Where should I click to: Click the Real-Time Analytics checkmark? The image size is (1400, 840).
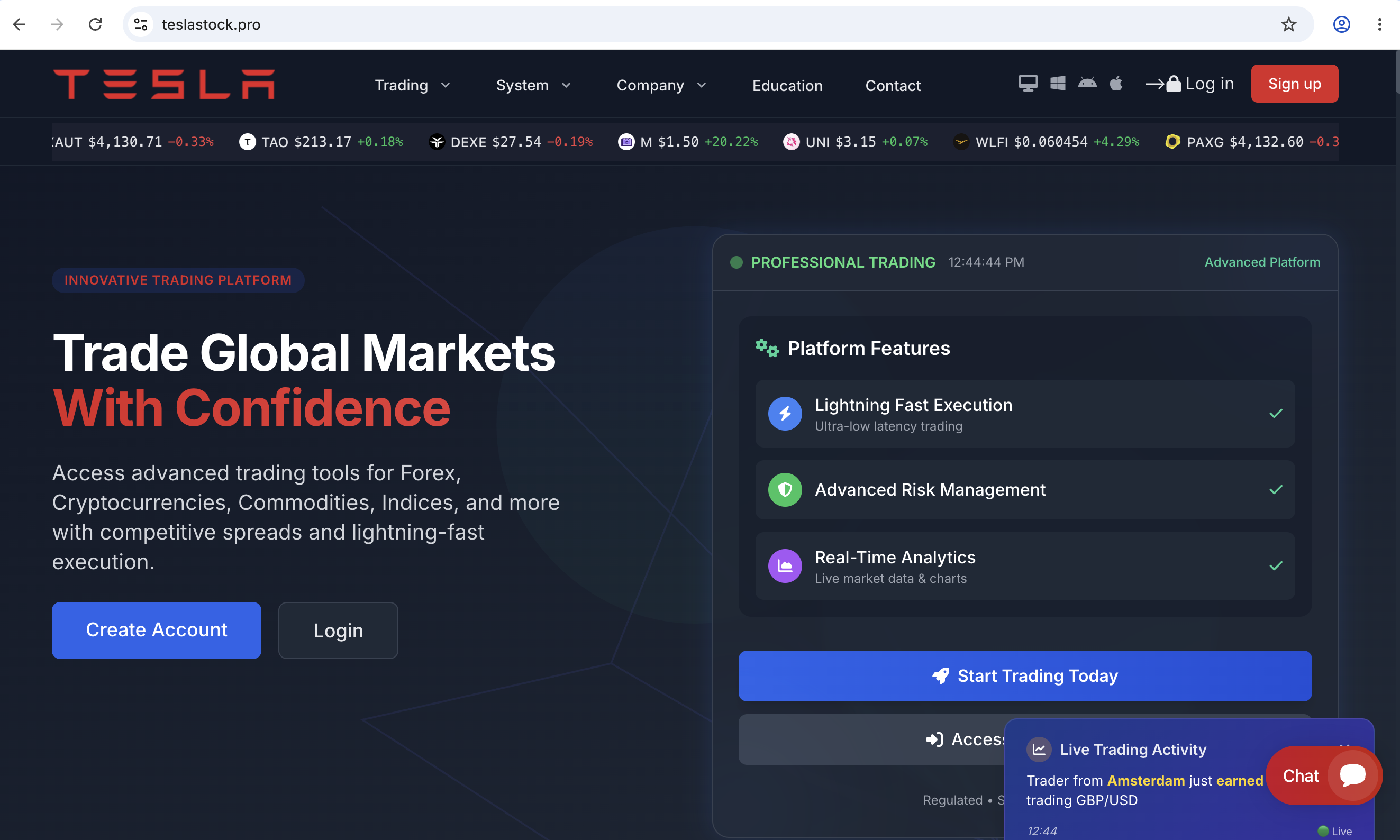tap(1276, 565)
